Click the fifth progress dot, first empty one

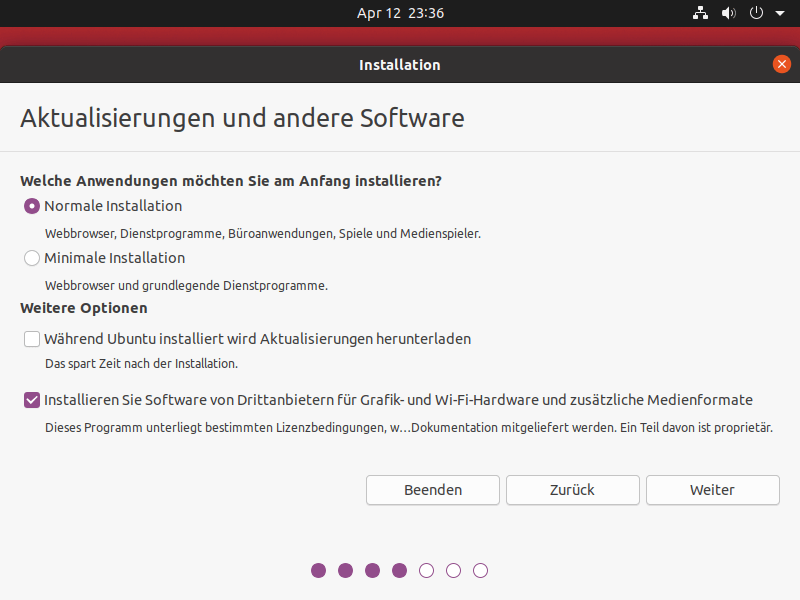tap(427, 571)
